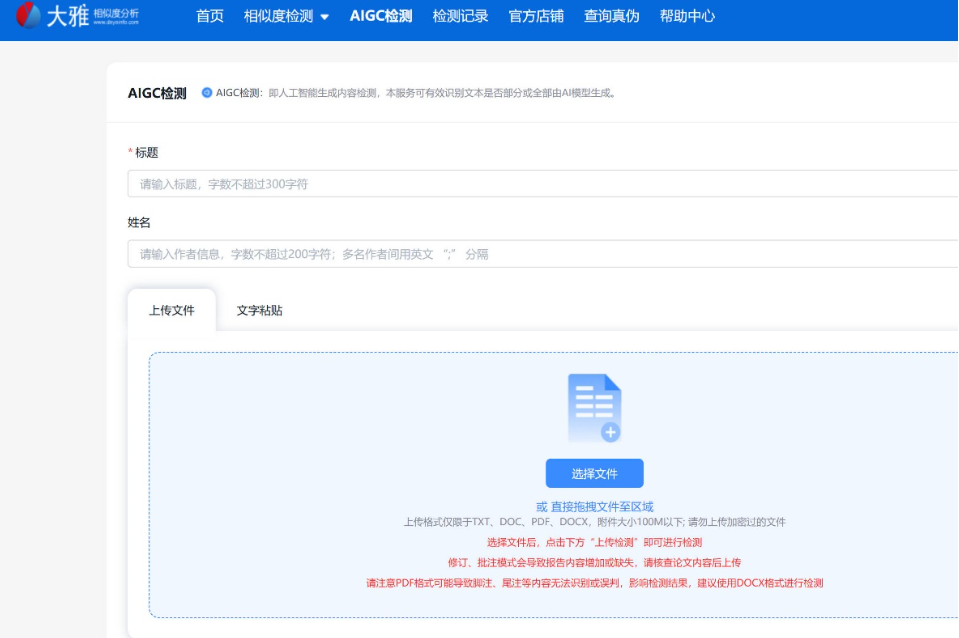Switch to the 文字粘贴 tab

(x=259, y=310)
